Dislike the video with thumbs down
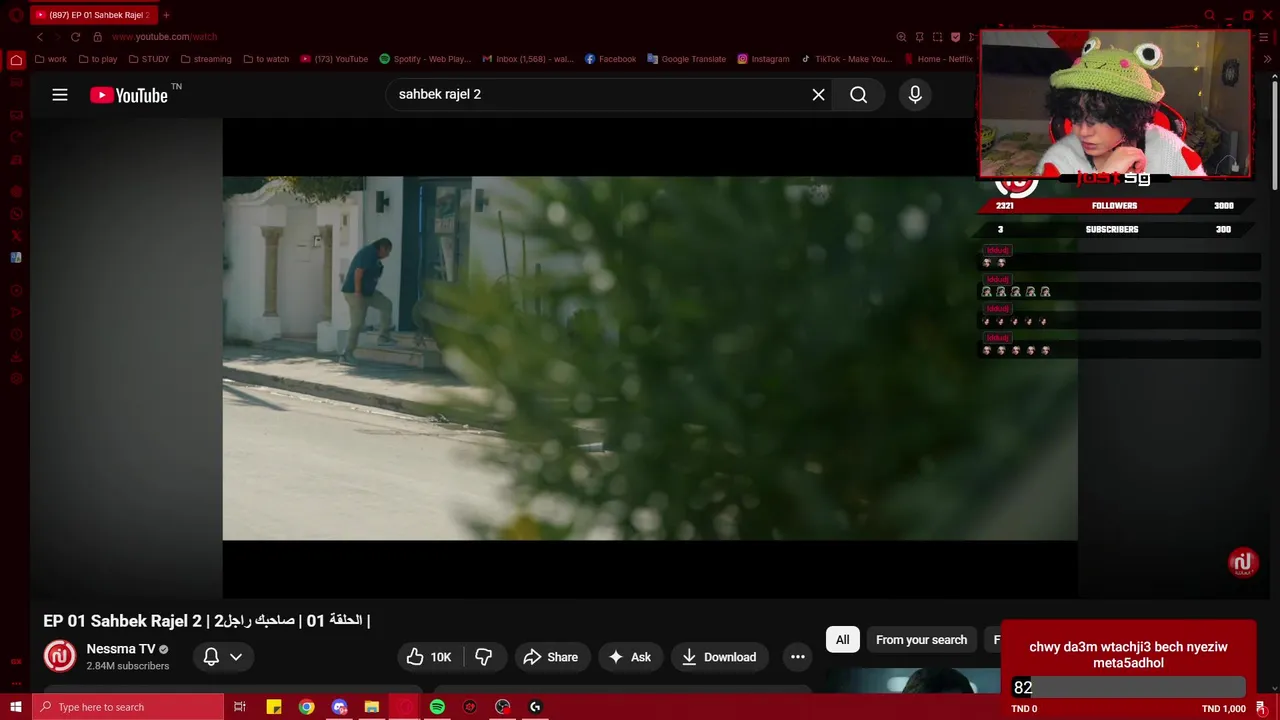This screenshot has height=720, width=1280. click(x=484, y=657)
